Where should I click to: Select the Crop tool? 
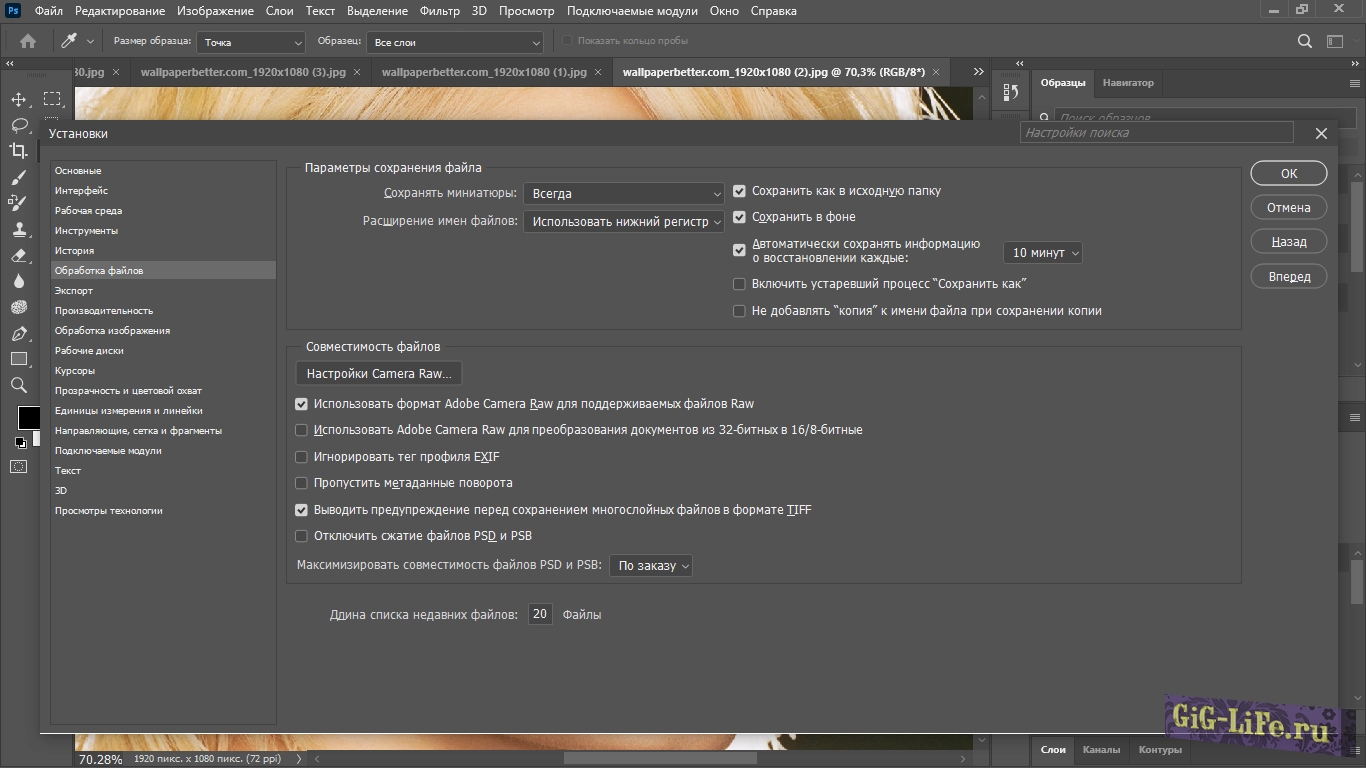click(x=18, y=151)
